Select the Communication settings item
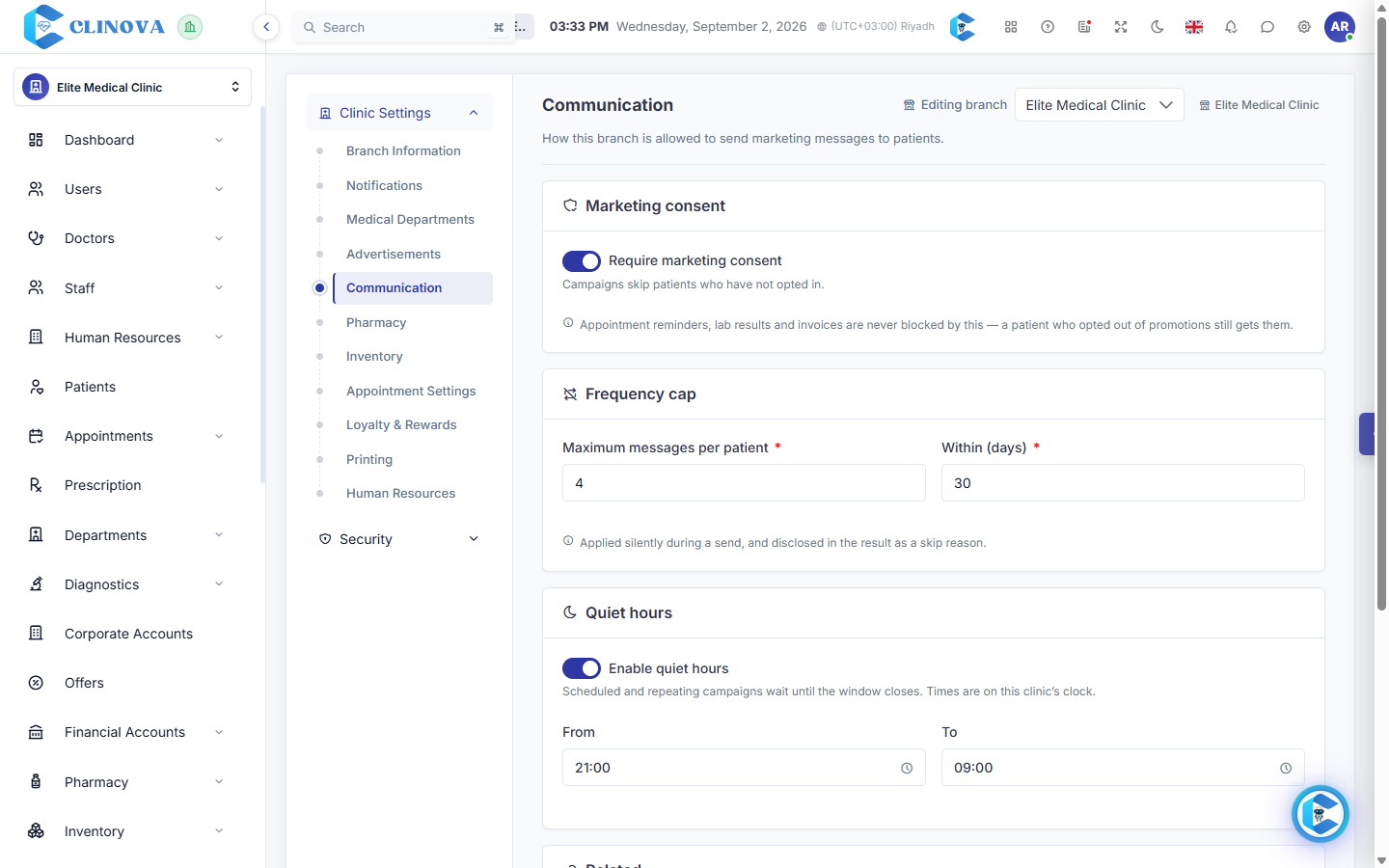 [413, 288]
